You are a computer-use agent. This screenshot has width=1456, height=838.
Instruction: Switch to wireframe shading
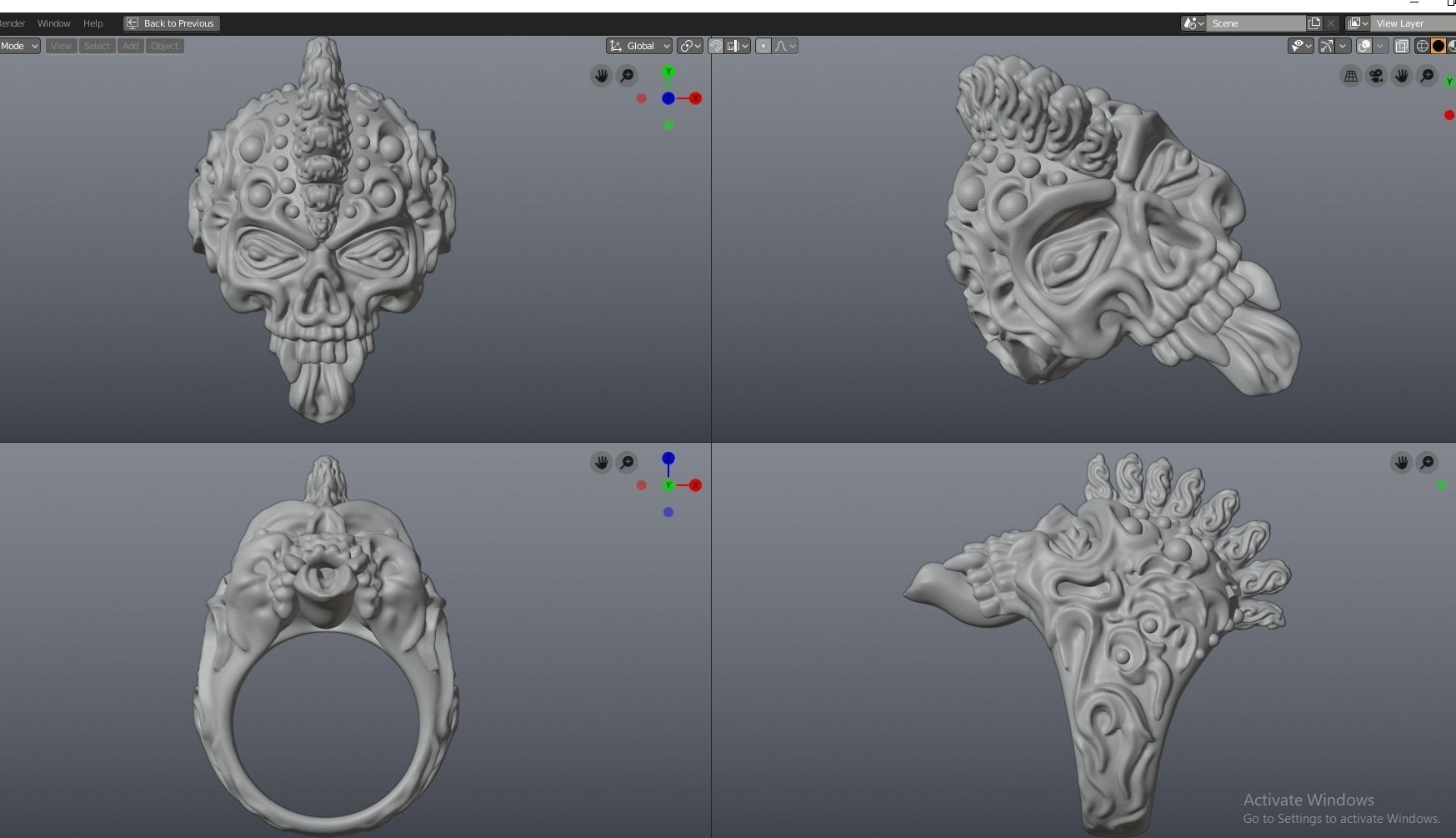(1423, 46)
